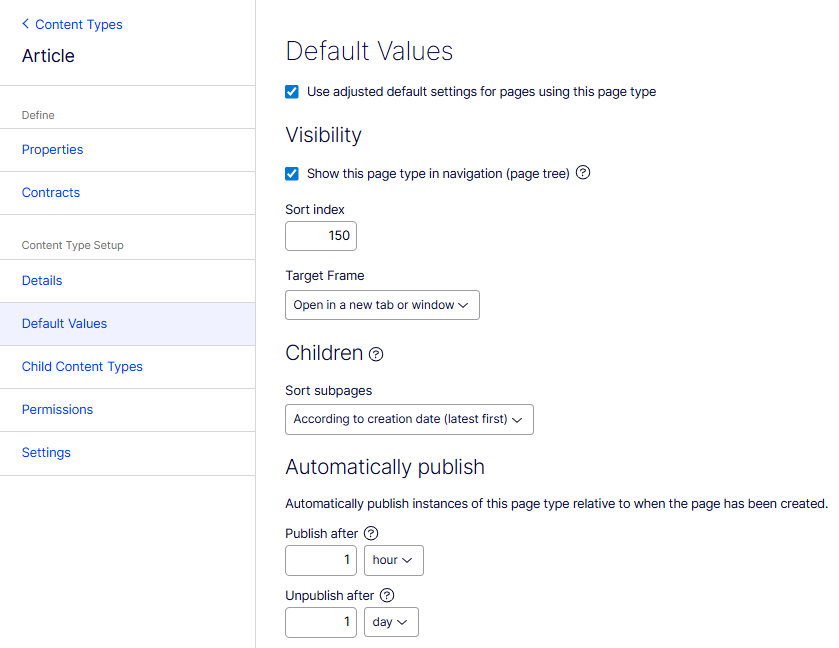Open the Publish after hour unit dropdown
This screenshot has width=839, height=648.
click(x=394, y=560)
